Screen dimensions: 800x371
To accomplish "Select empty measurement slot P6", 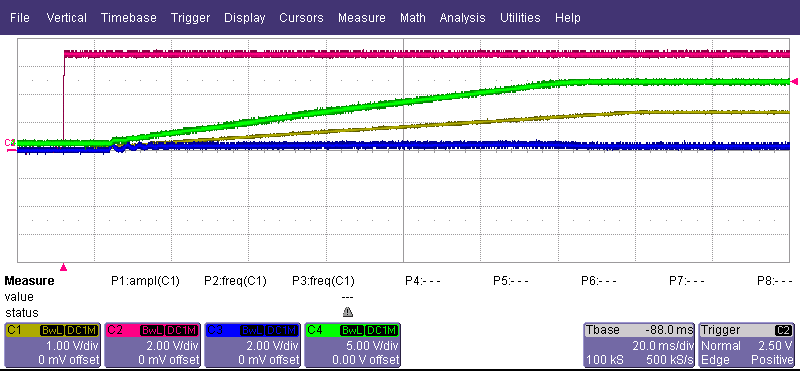I will point(599,281).
